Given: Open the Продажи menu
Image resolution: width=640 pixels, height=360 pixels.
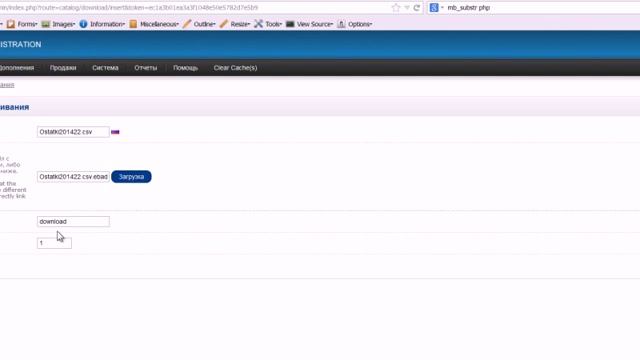Looking at the screenshot, I should (63, 68).
